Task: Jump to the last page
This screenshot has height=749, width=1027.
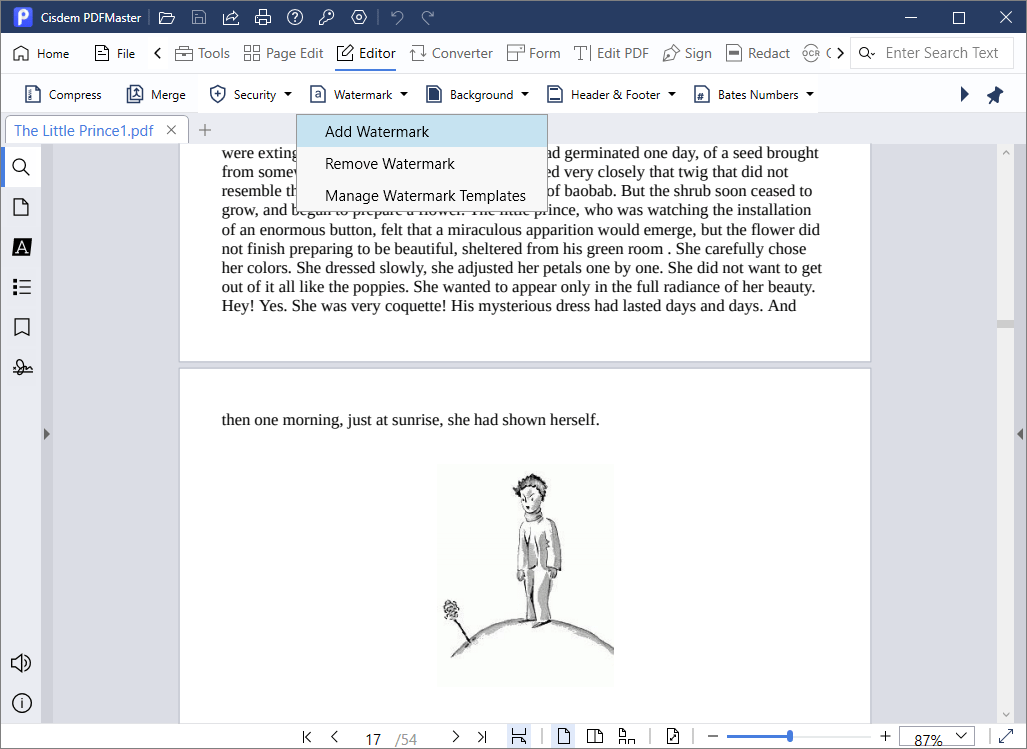Action: coord(483,737)
